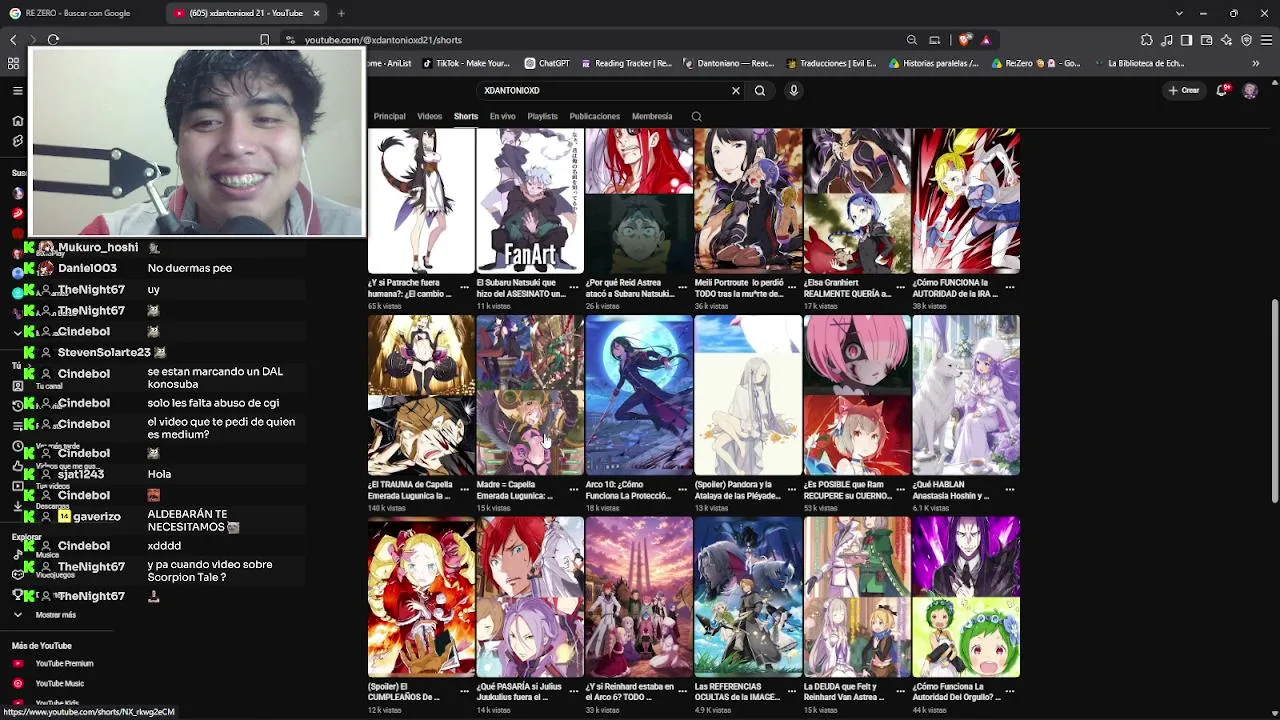Viewport: 1280px width, 720px height.
Task: Switch to the Videos channel tab
Action: pos(430,116)
